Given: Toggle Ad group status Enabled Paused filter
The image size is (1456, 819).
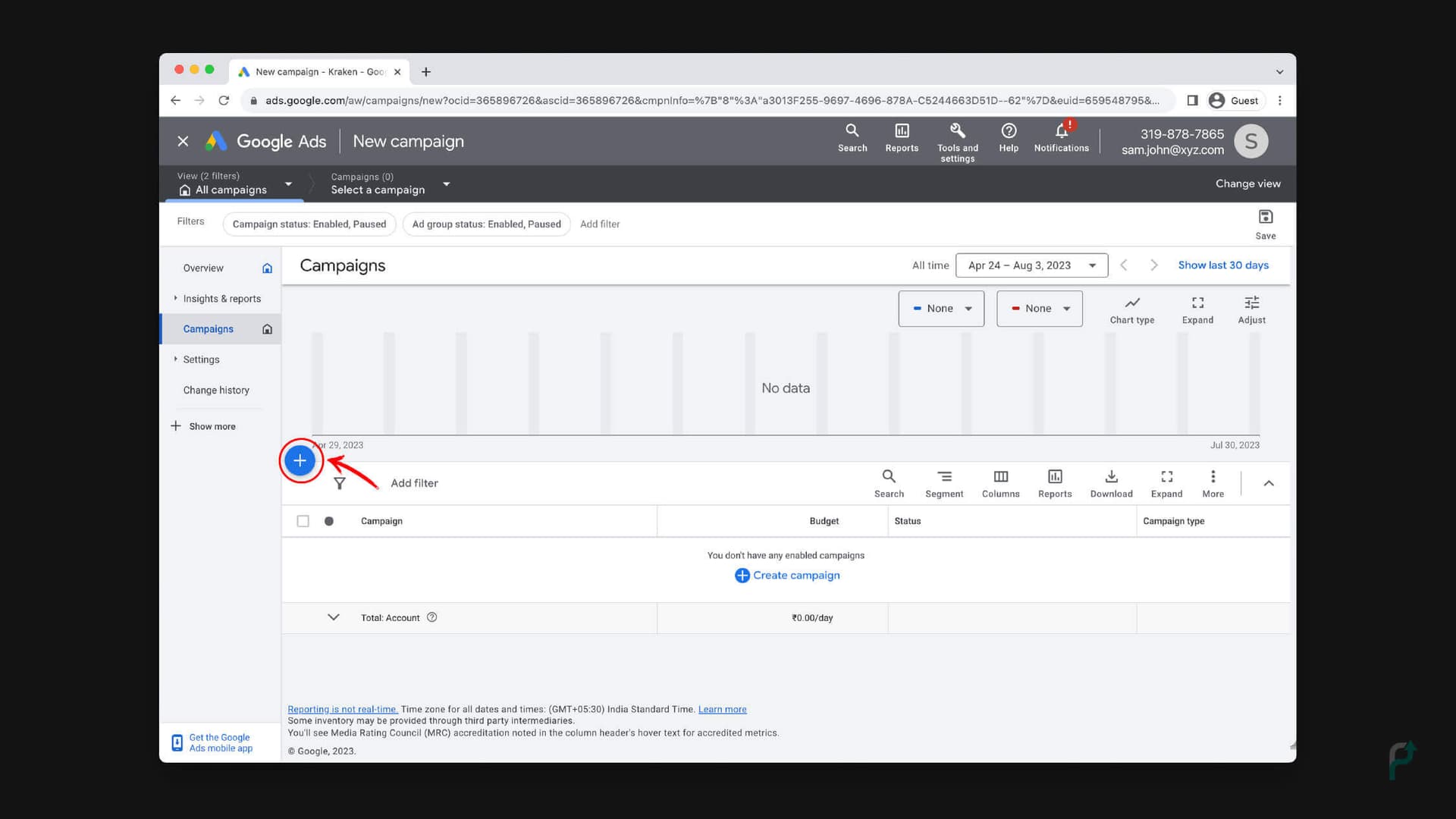Looking at the screenshot, I should pyautogui.click(x=486, y=223).
